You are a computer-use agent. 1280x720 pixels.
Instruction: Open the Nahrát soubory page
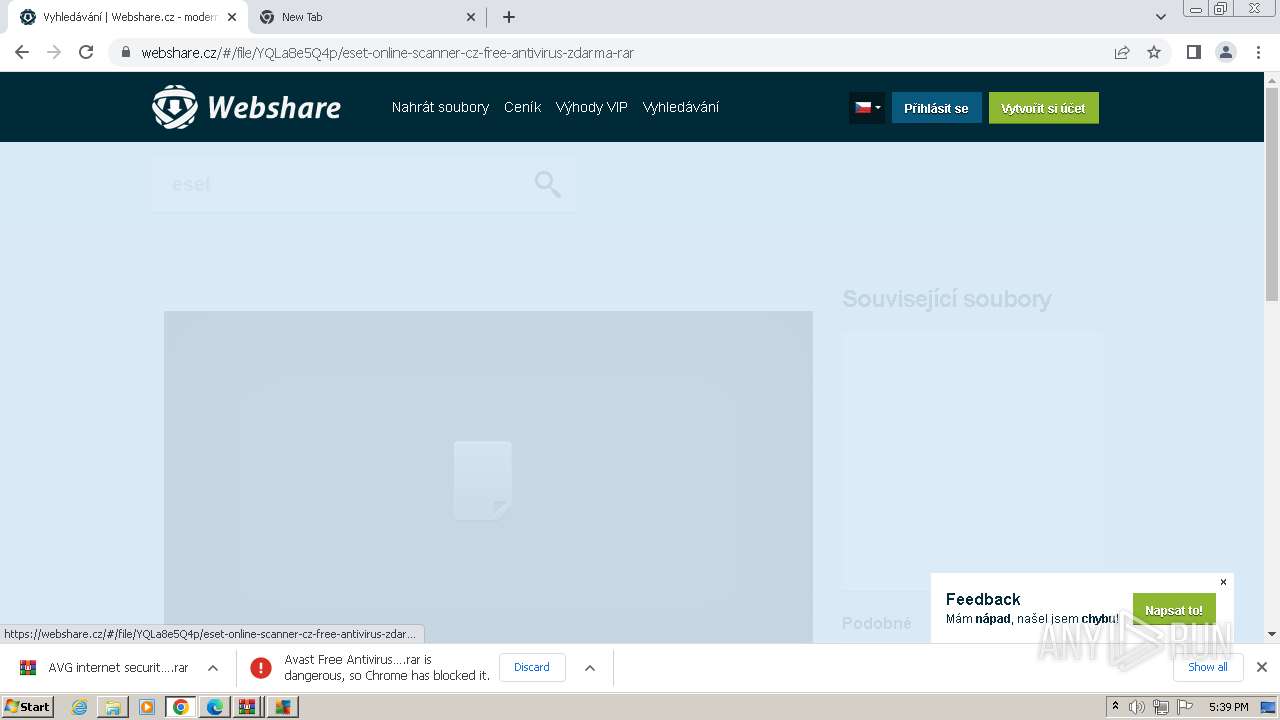click(x=440, y=107)
